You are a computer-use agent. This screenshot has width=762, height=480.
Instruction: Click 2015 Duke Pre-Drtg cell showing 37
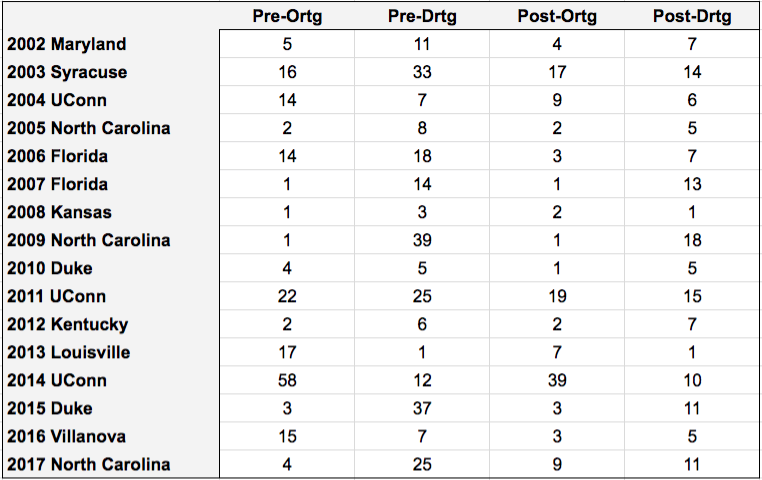[422, 409]
